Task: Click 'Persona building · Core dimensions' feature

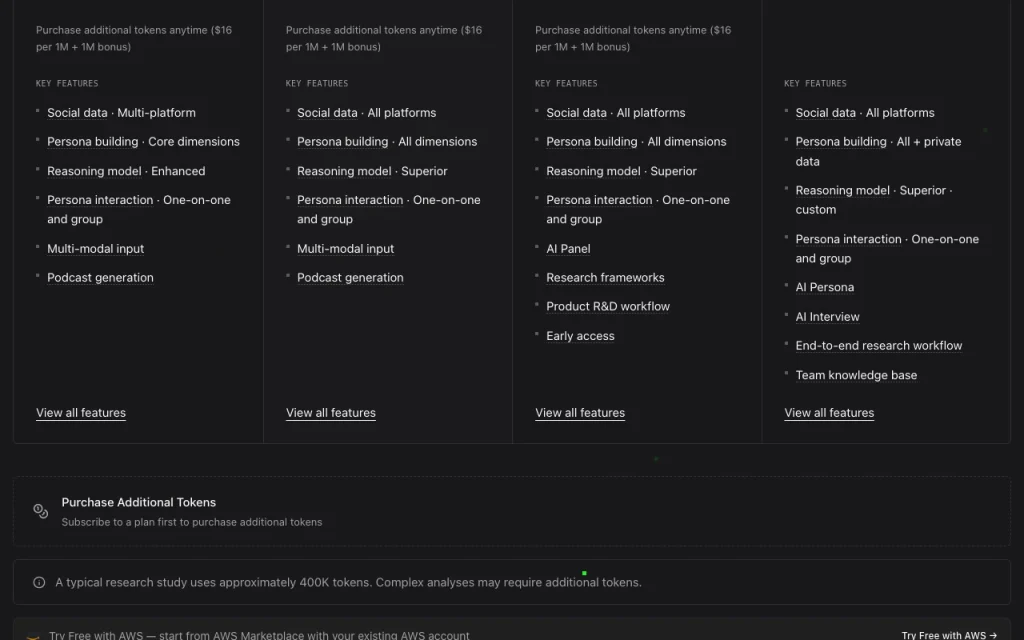Action: tap(143, 142)
